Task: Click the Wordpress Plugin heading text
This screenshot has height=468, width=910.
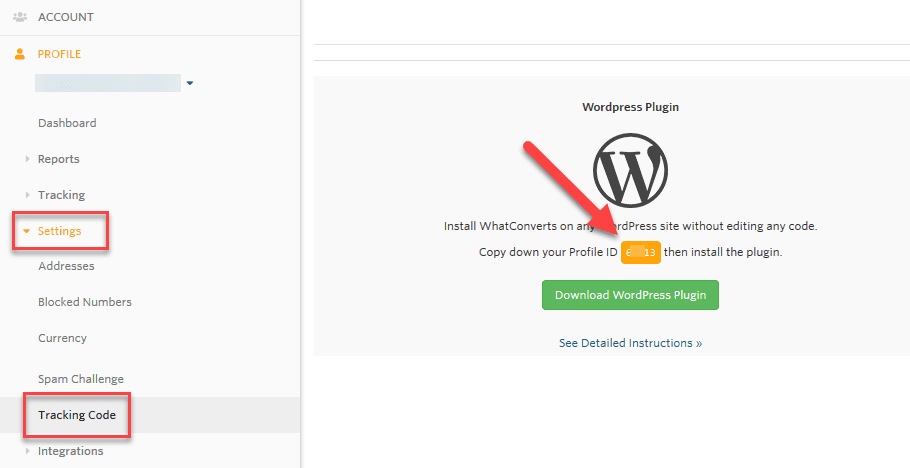Action: point(630,107)
